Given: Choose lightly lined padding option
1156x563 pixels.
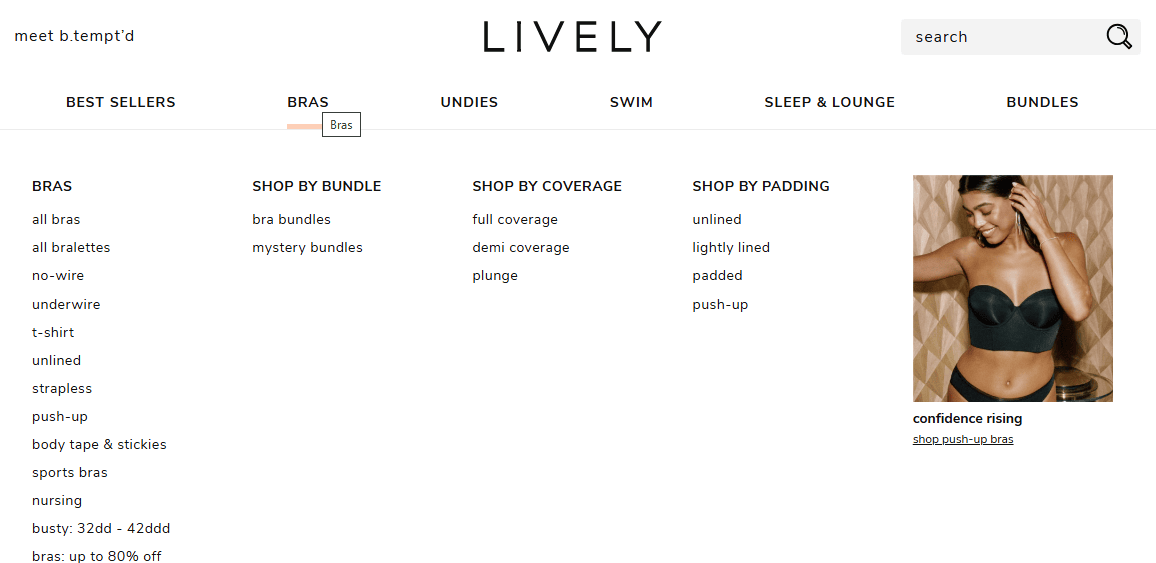Looking at the screenshot, I should coord(731,248).
